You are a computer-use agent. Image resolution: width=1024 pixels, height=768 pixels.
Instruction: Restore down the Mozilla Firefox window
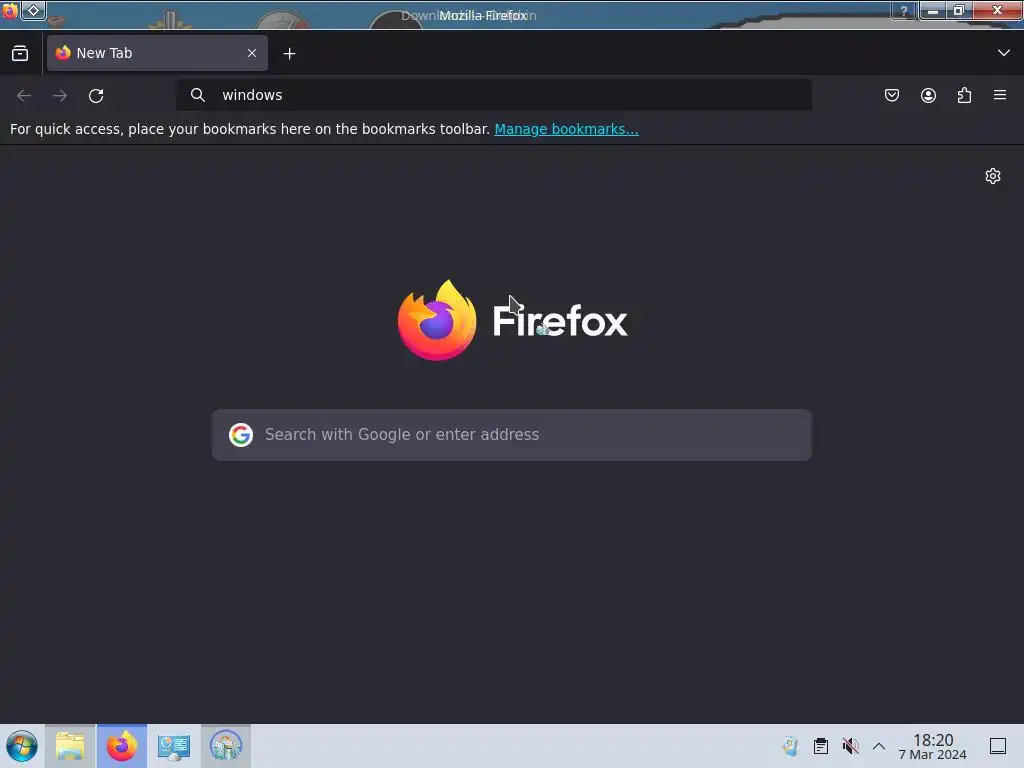(959, 10)
